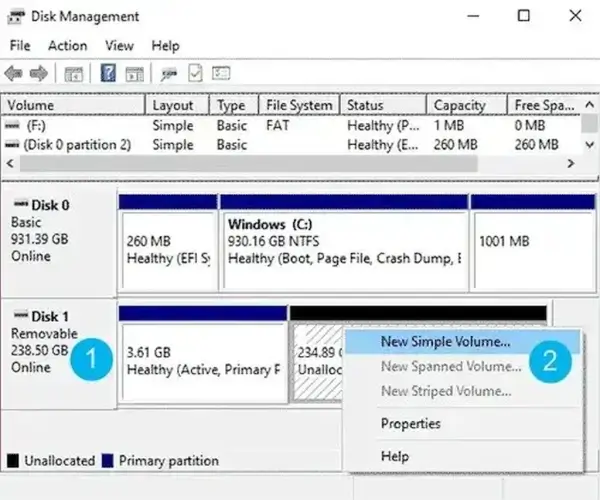
Task: Click the volume list scroll down arrow
Action: pos(590,145)
